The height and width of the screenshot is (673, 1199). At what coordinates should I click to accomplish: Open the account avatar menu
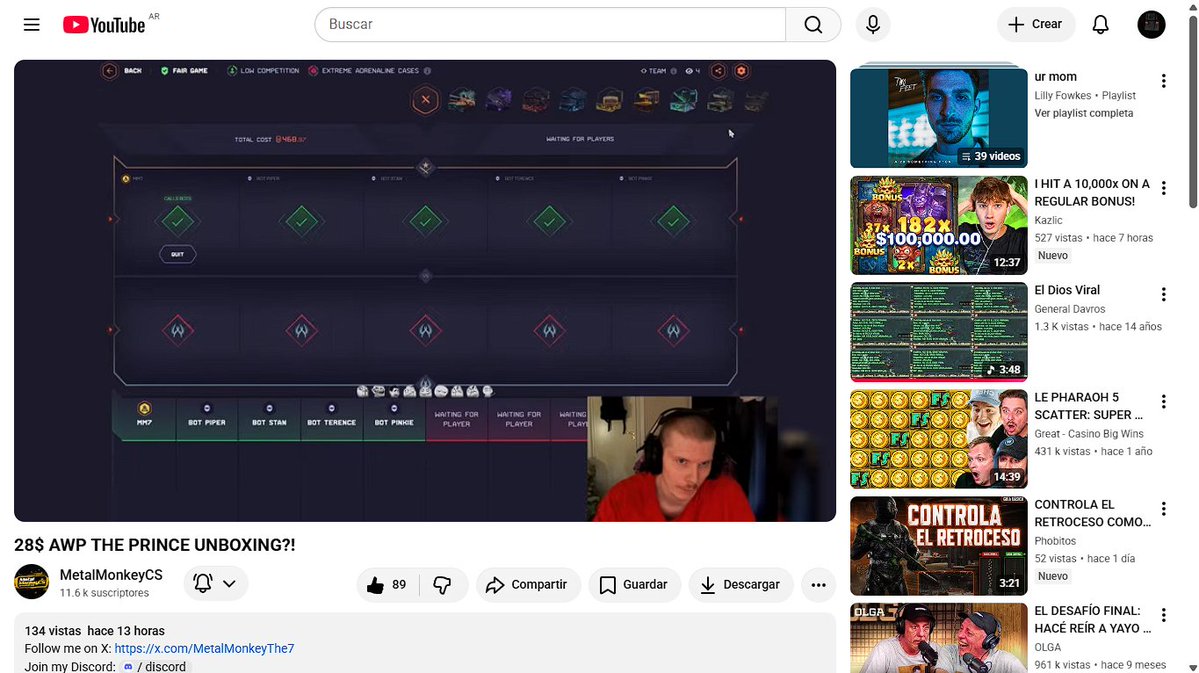click(x=1151, y=24)
